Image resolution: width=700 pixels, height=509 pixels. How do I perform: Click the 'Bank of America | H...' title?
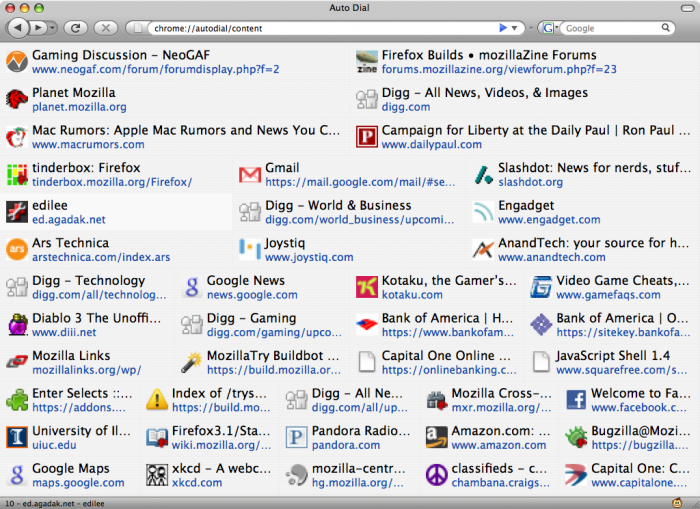447,318
